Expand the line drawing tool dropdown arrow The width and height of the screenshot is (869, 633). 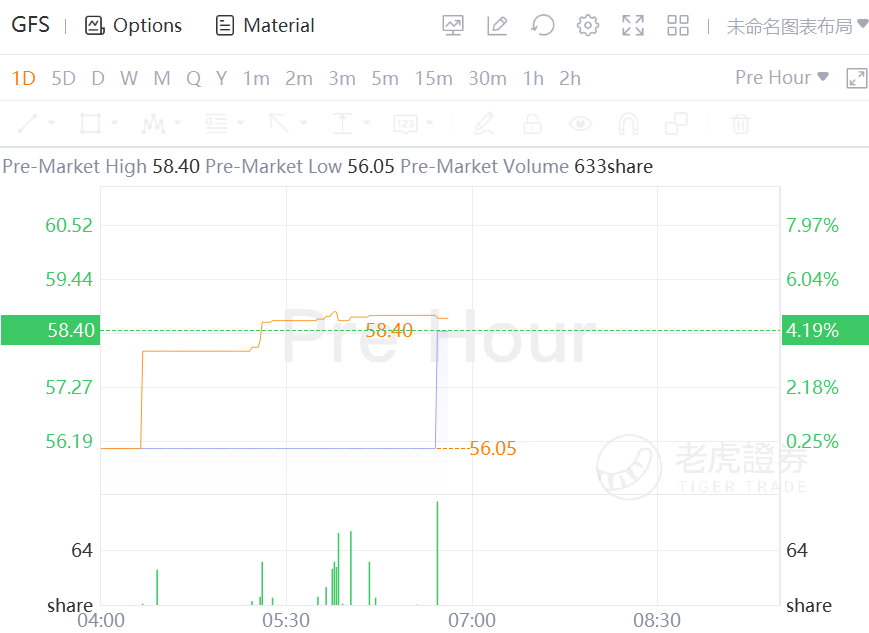coord(52,124)
